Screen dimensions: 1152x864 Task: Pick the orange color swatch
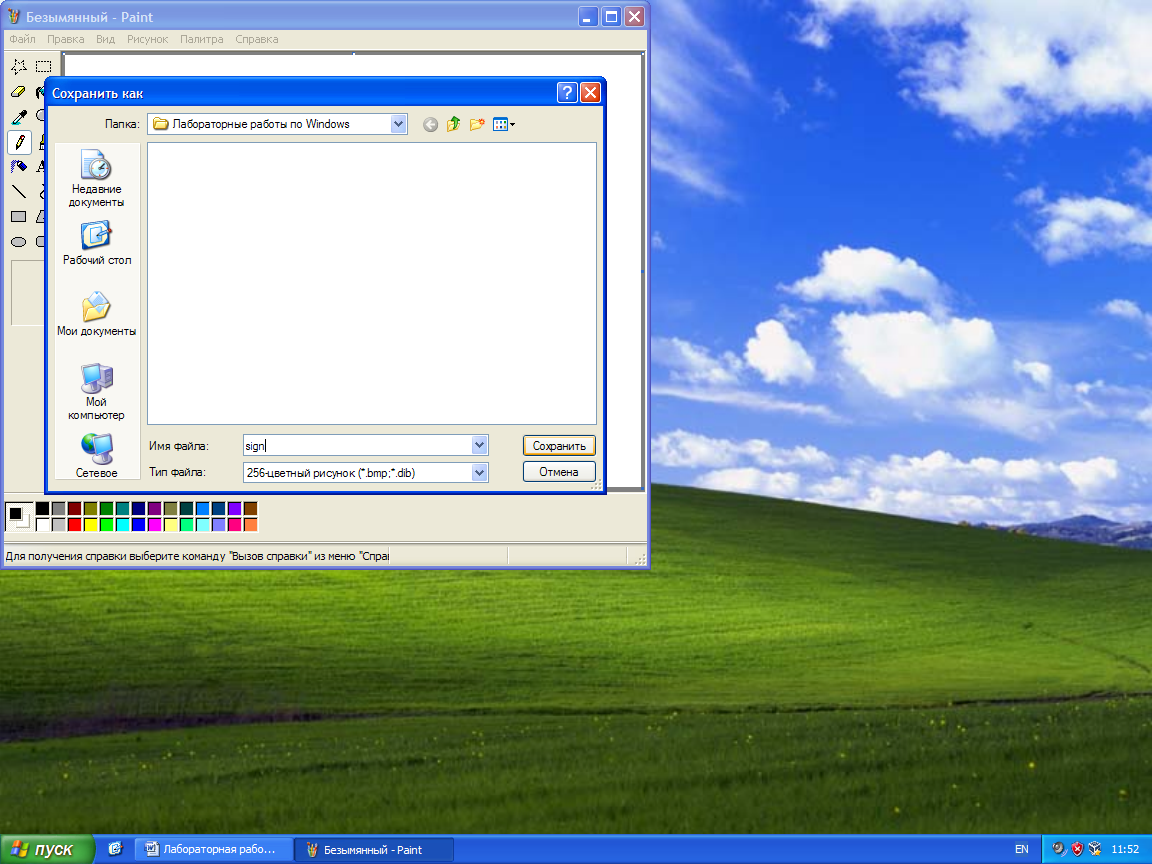click(251, 525)
